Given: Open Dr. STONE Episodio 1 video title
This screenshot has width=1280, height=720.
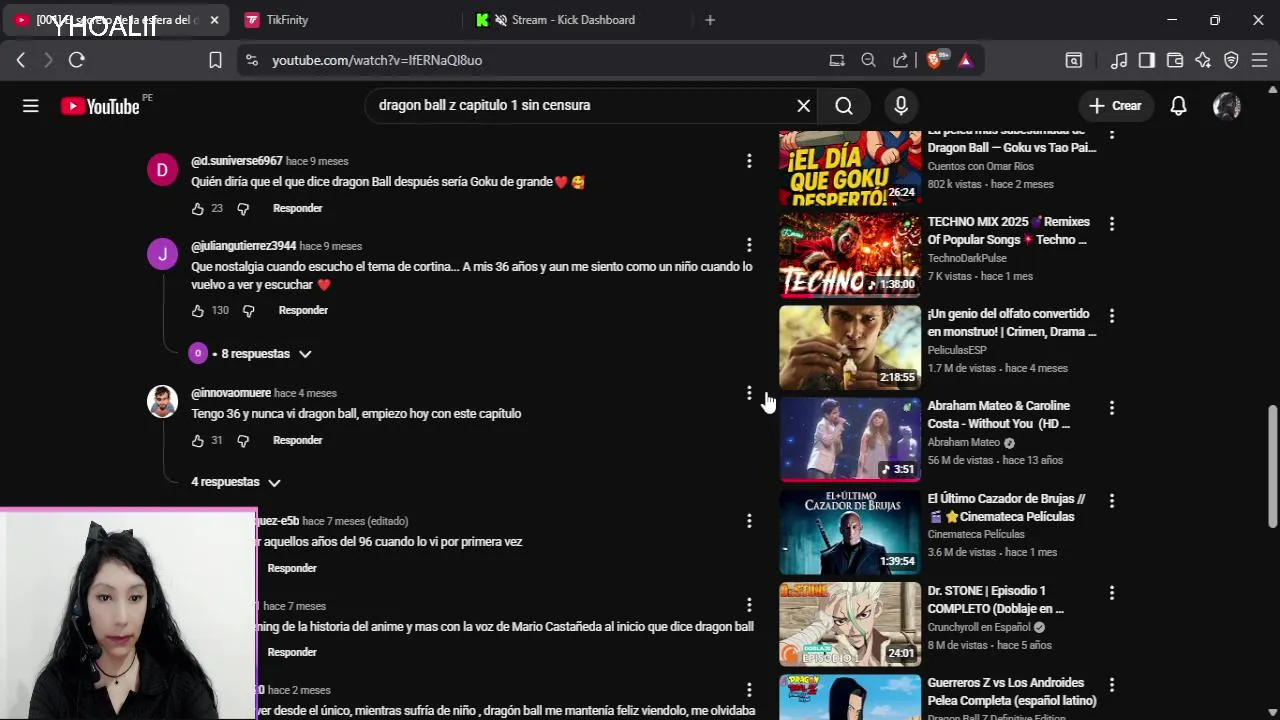Looking at the screenshot, I should (x=995, y=600).
